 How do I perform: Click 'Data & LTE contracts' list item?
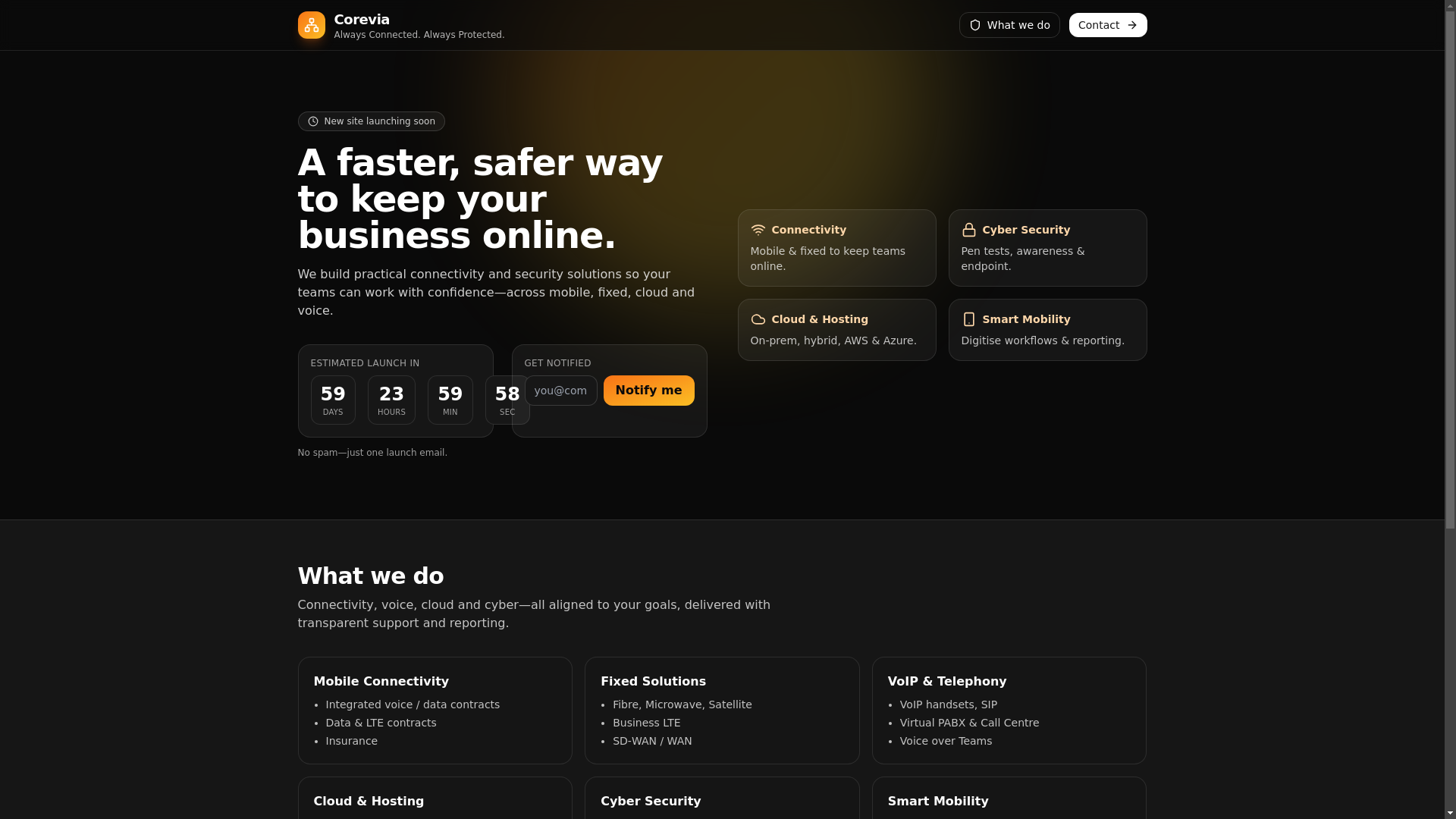pyautogui.click(x=381, y=723)
